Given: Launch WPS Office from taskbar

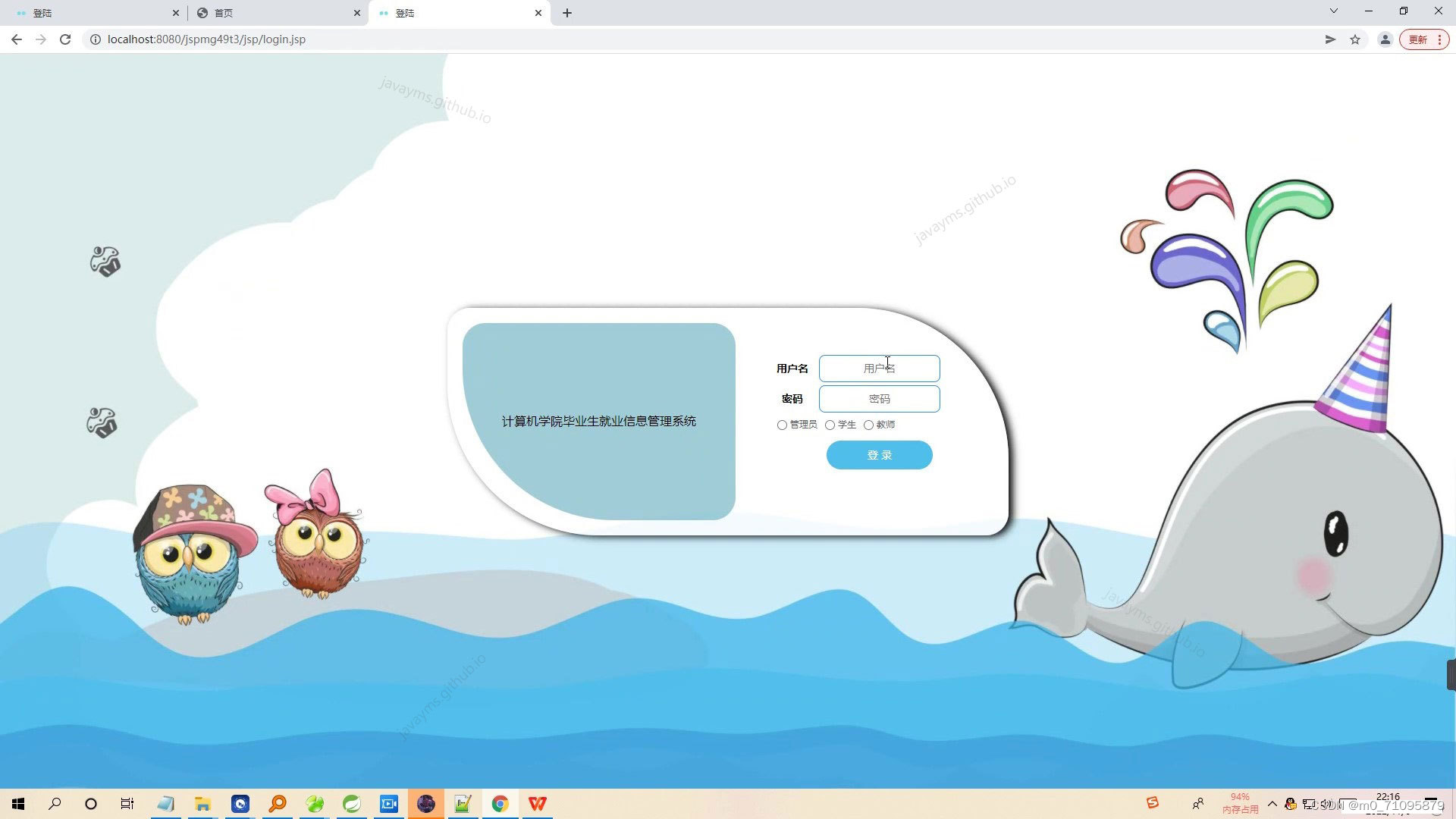Looking at the screenshot, I should click(x=537, y=804).
